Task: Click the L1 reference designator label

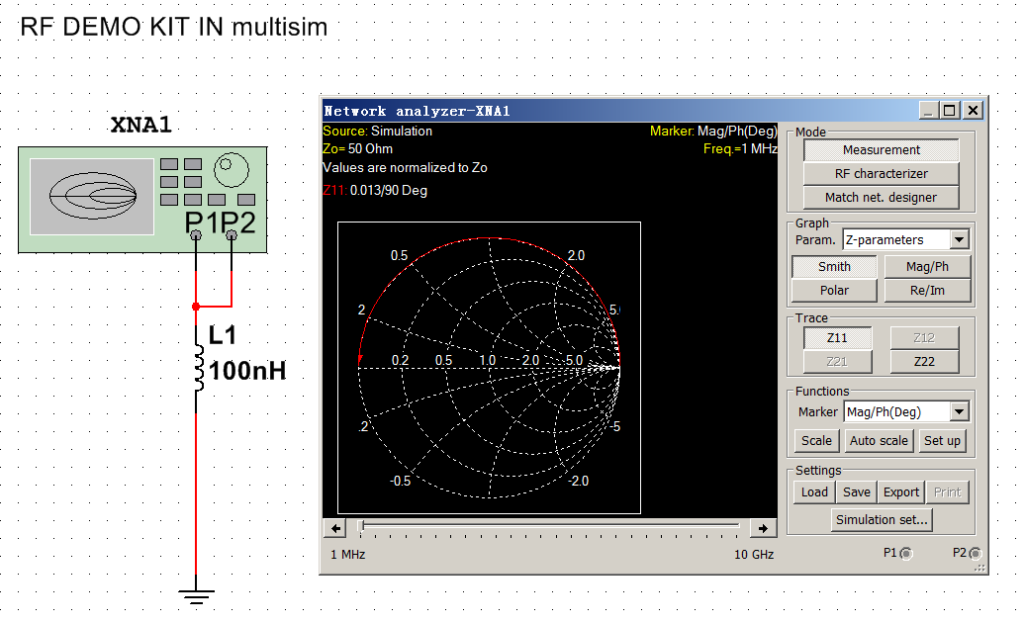Action: click(222, 335)
